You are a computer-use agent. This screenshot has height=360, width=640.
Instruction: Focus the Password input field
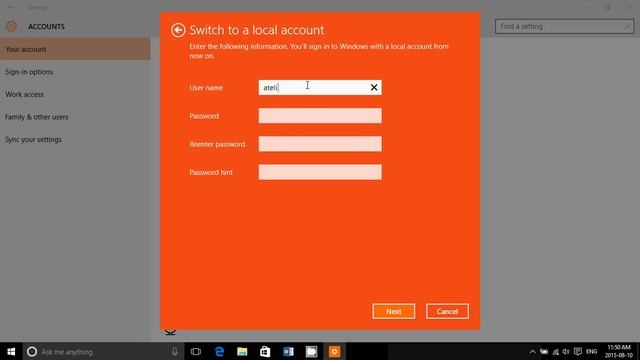click(320, 116)
